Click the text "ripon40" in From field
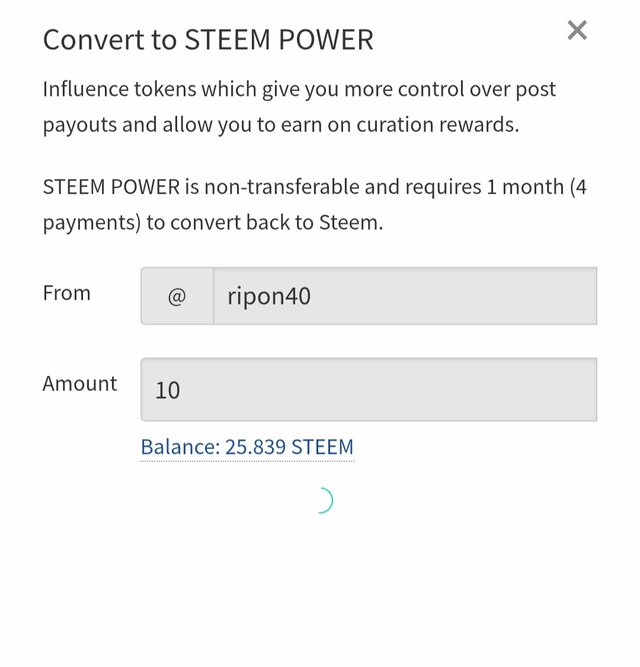Image resolution: width=640 pixels, height=667 pixels. (269, 297)
